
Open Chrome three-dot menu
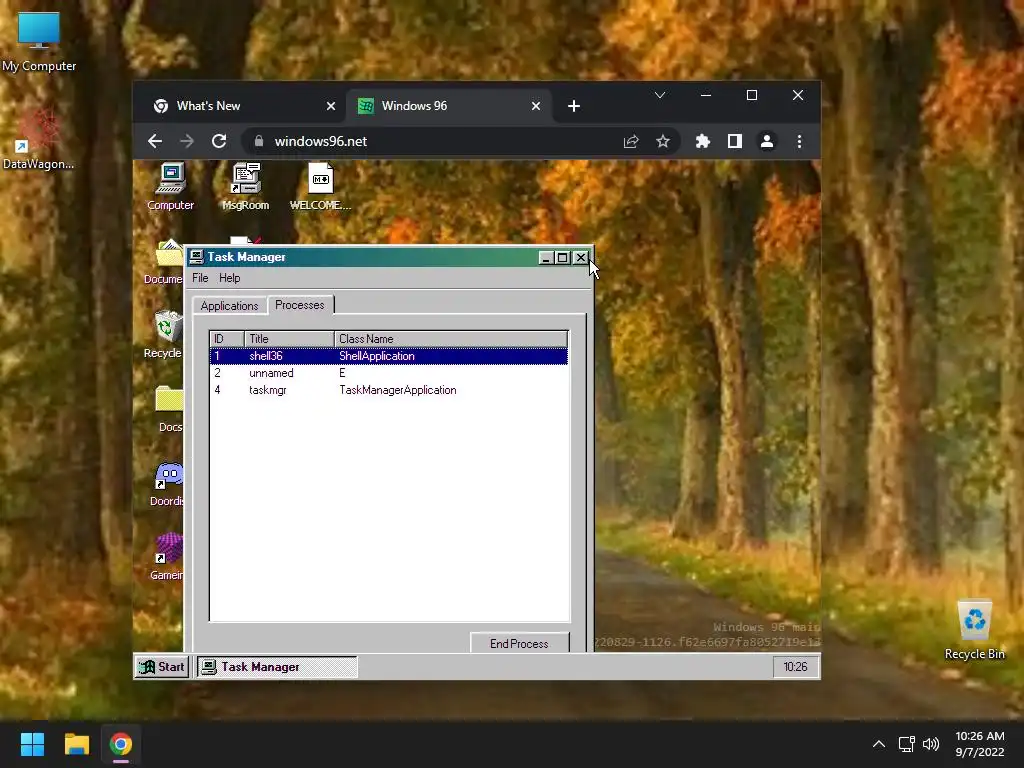[x=799, y=141]
